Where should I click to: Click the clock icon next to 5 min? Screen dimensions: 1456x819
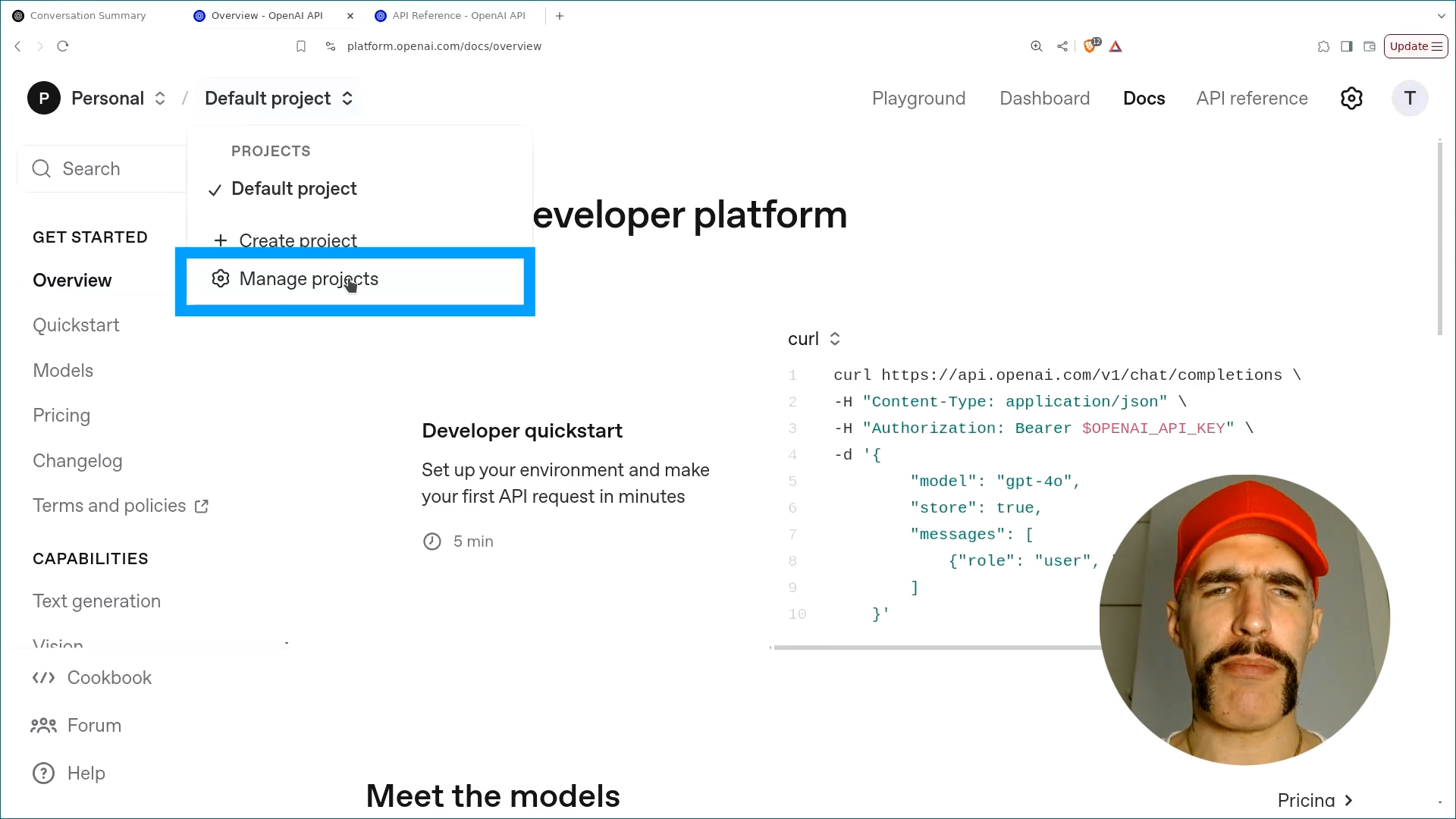click(x=432, y=541)
